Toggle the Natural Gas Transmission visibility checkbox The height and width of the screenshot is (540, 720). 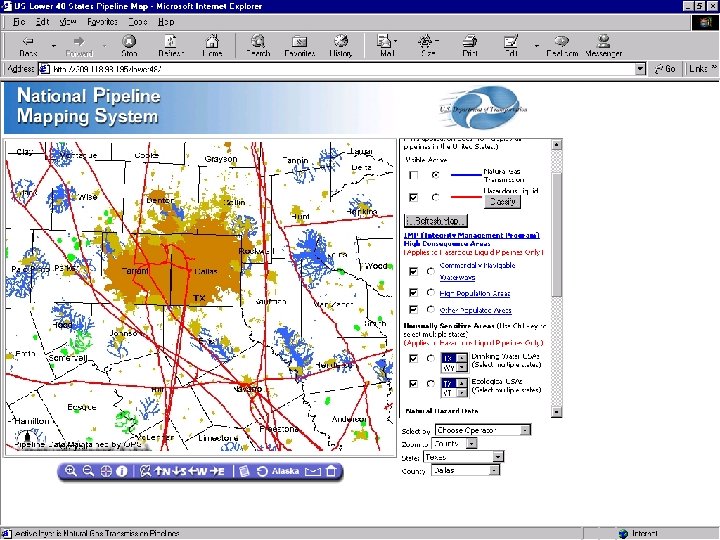[414, 175]
